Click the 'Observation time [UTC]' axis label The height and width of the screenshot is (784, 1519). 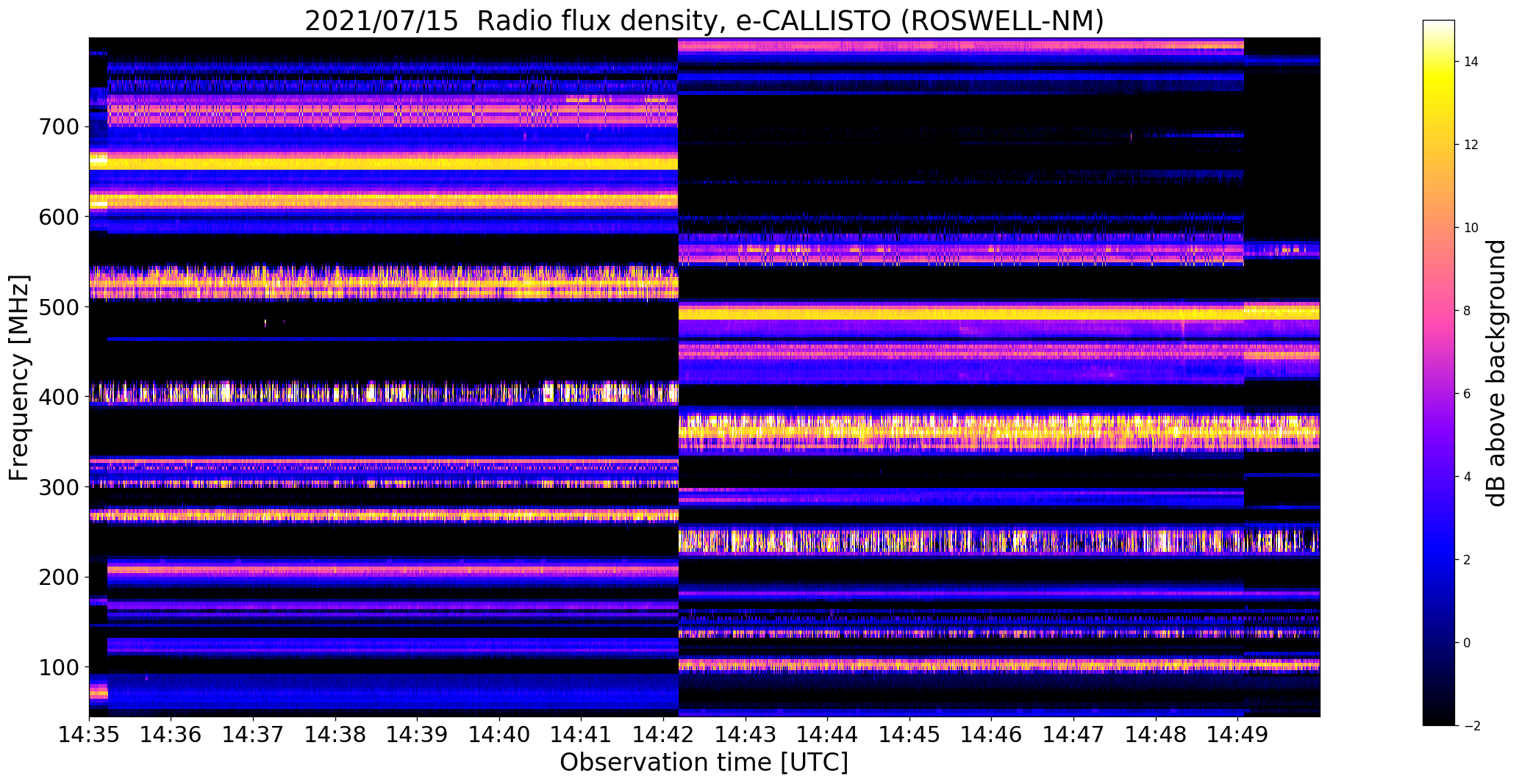[704, 762]
